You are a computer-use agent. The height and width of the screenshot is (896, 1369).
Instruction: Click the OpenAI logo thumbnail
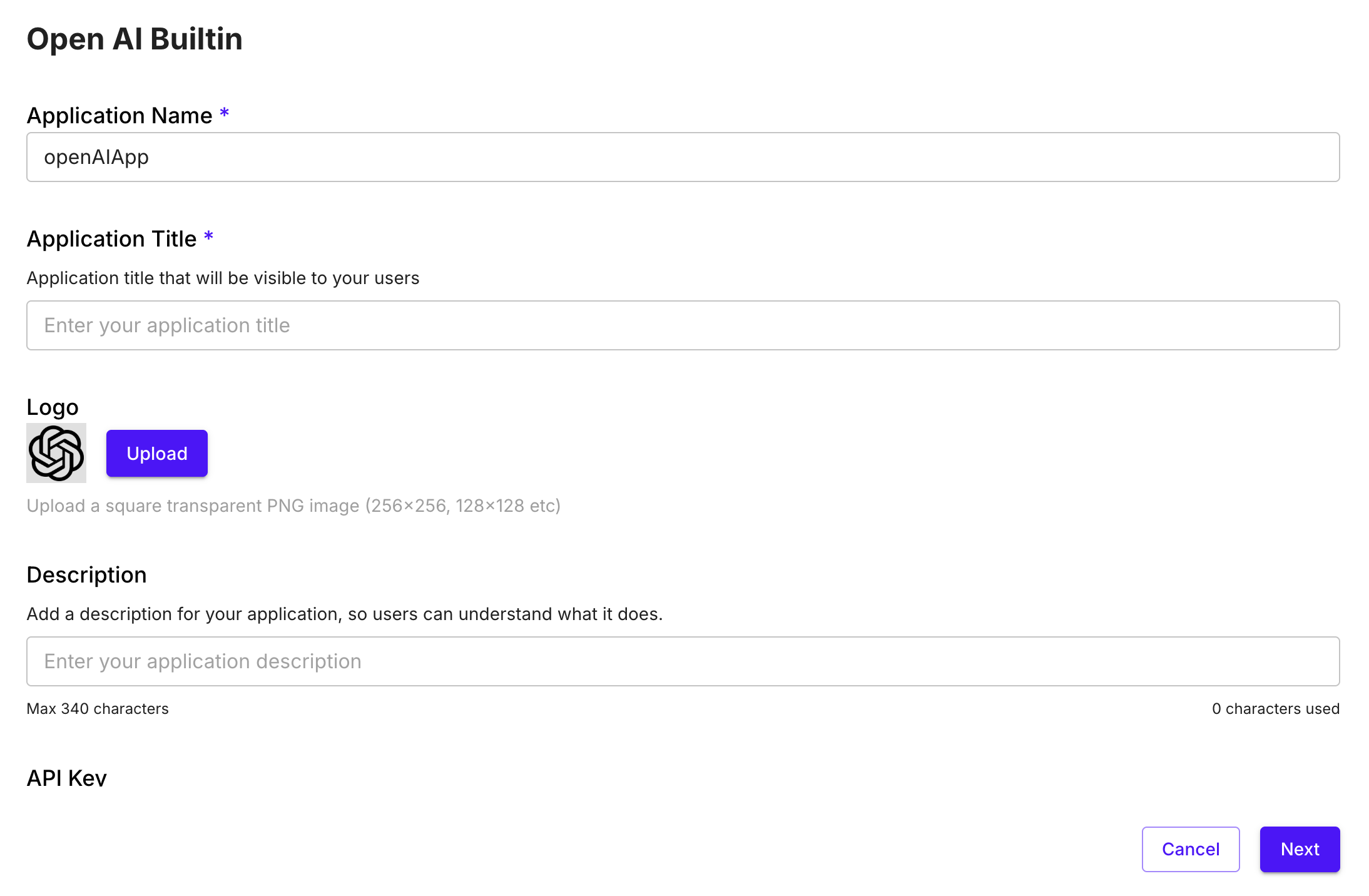point(56,453)
